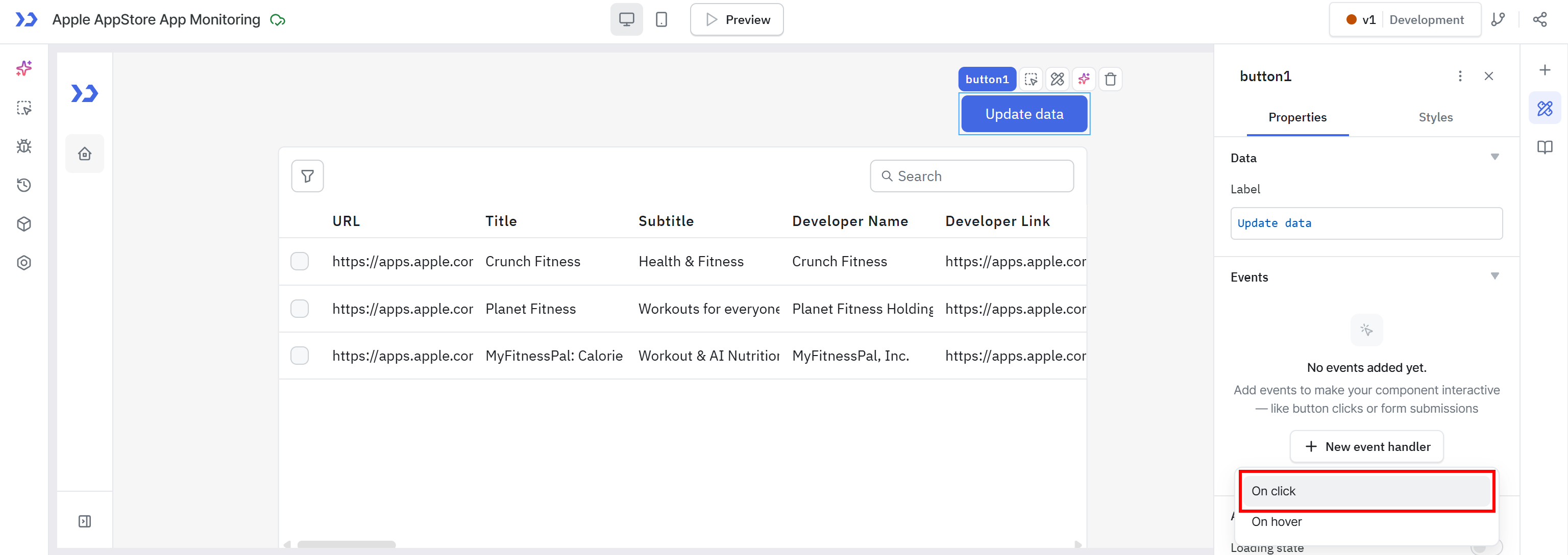
Task: Switch to desktop layout view
Action: [626, 19]
